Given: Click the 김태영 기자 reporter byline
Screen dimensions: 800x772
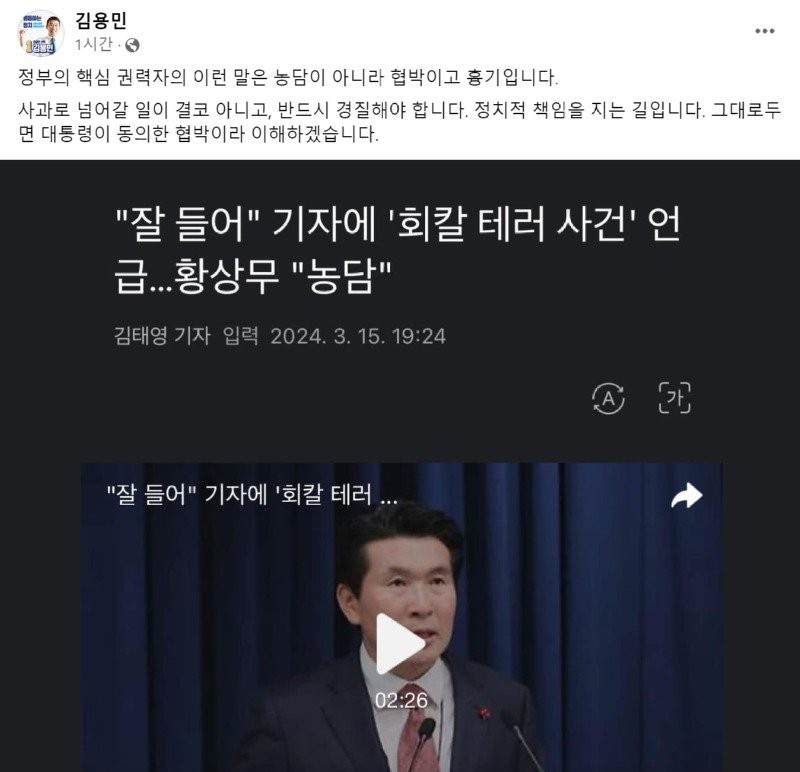Looking at the screenshot, I should point(162,336).
